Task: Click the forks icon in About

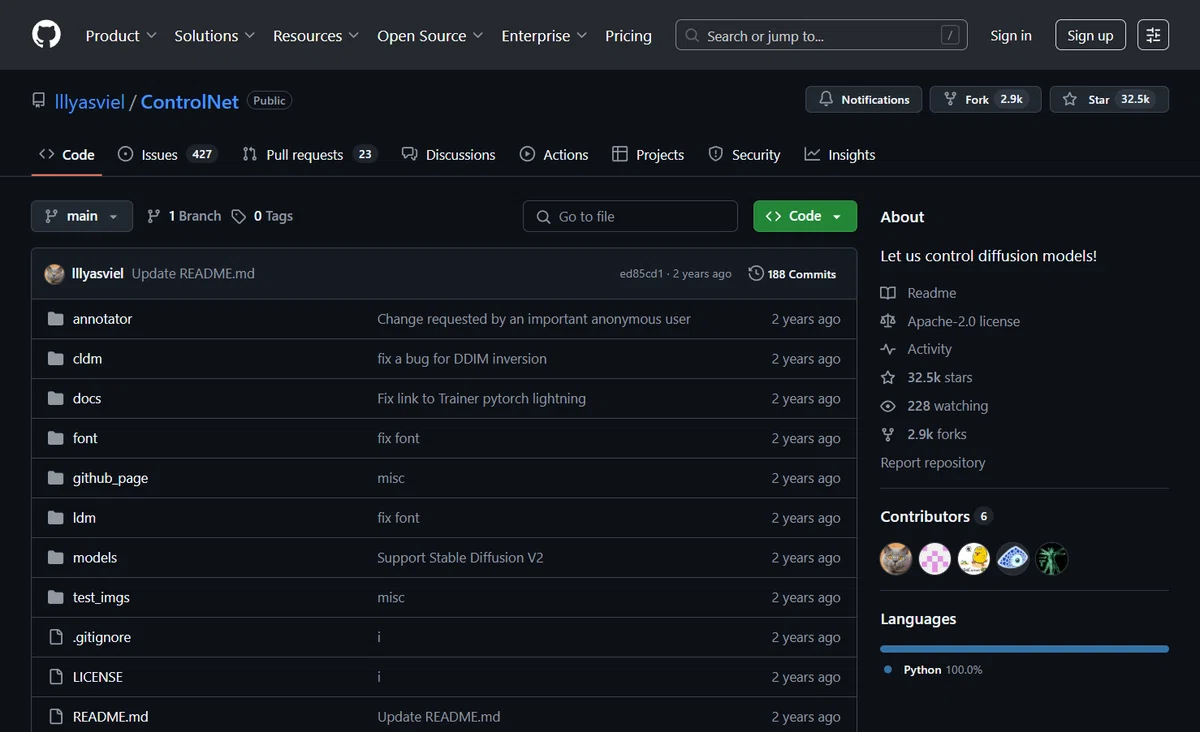Action: point(888,434)
